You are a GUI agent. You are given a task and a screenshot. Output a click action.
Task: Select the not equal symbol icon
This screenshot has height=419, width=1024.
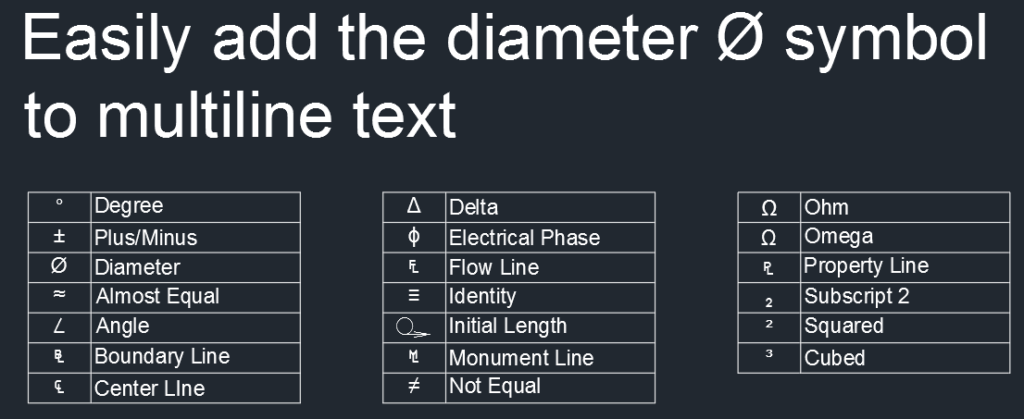(x=414, y=386)
